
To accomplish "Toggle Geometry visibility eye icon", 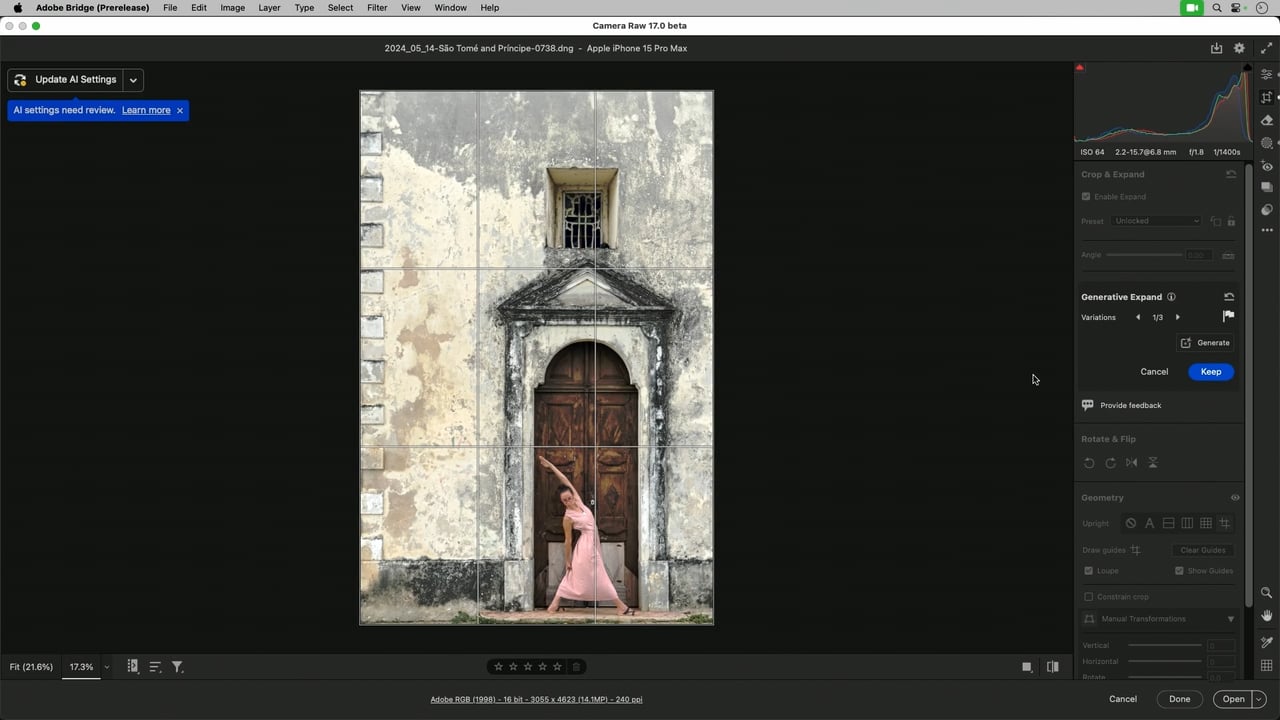I will [1235, 497].
